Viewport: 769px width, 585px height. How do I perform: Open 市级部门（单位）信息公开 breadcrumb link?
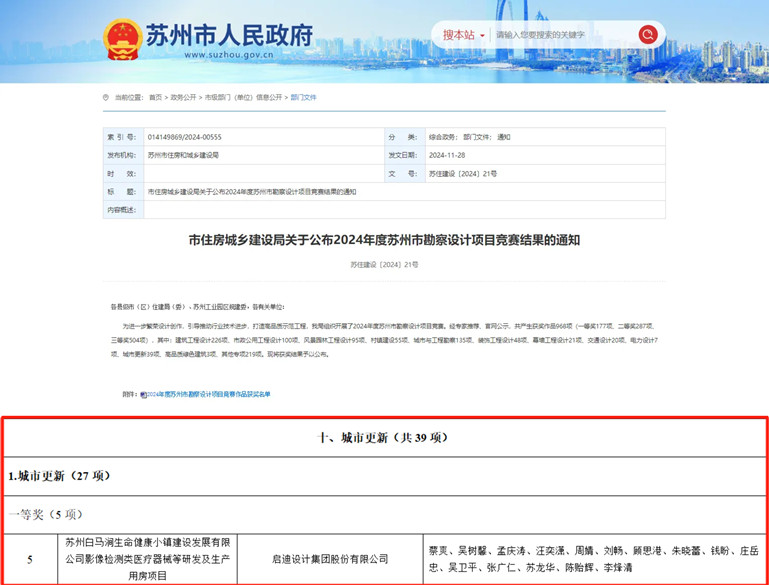(243, 97)
